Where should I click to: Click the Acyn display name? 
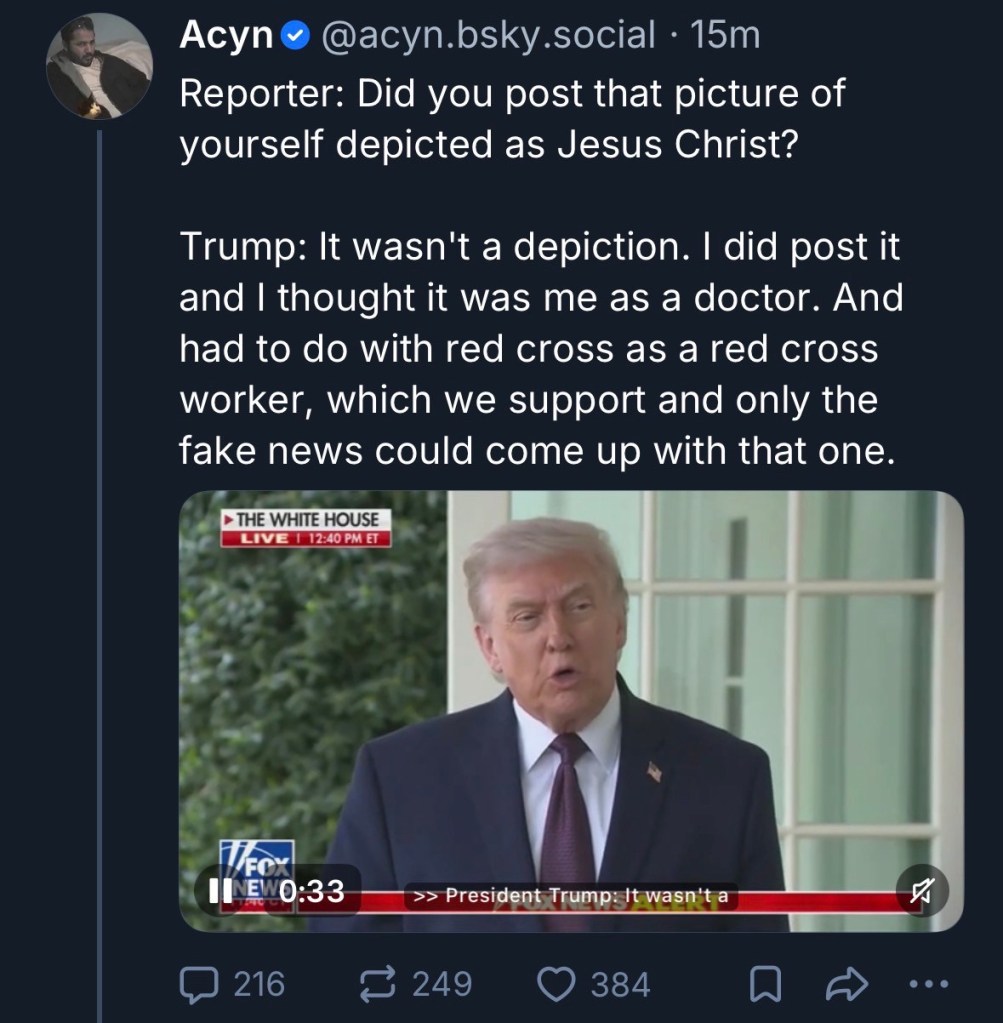pyautogui.click(x=226, y=36)
